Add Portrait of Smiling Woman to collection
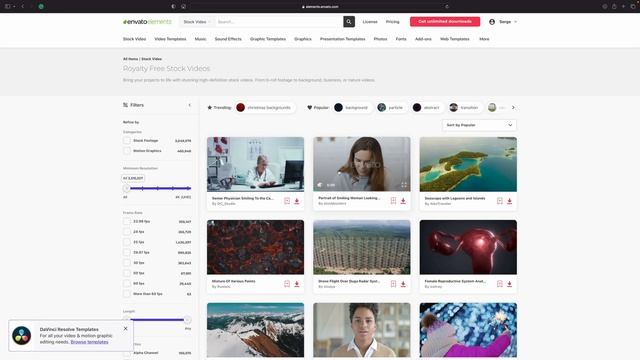 click(393, 200)
